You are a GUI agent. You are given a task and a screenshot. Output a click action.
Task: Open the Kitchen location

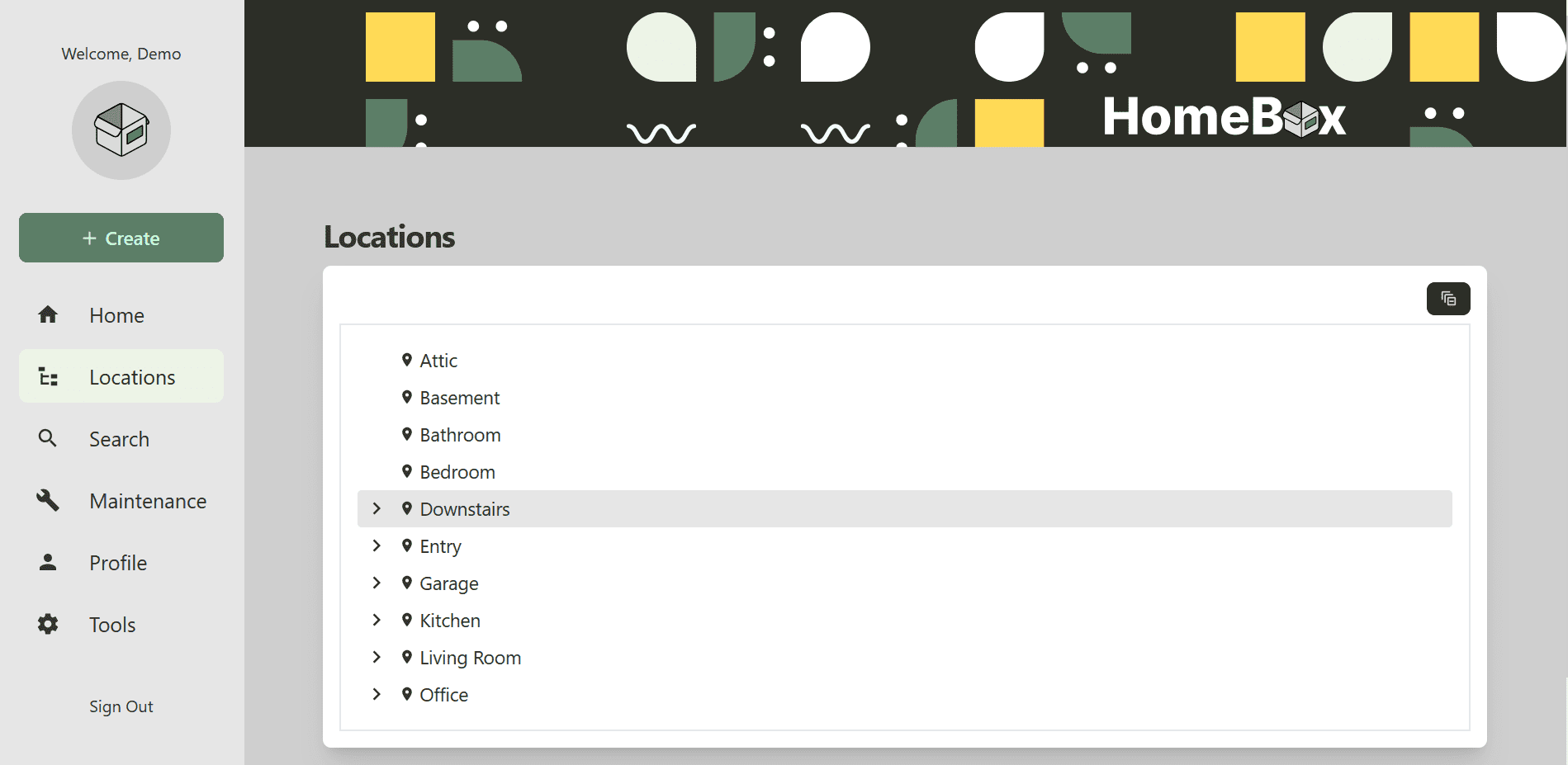click(450, 621)
